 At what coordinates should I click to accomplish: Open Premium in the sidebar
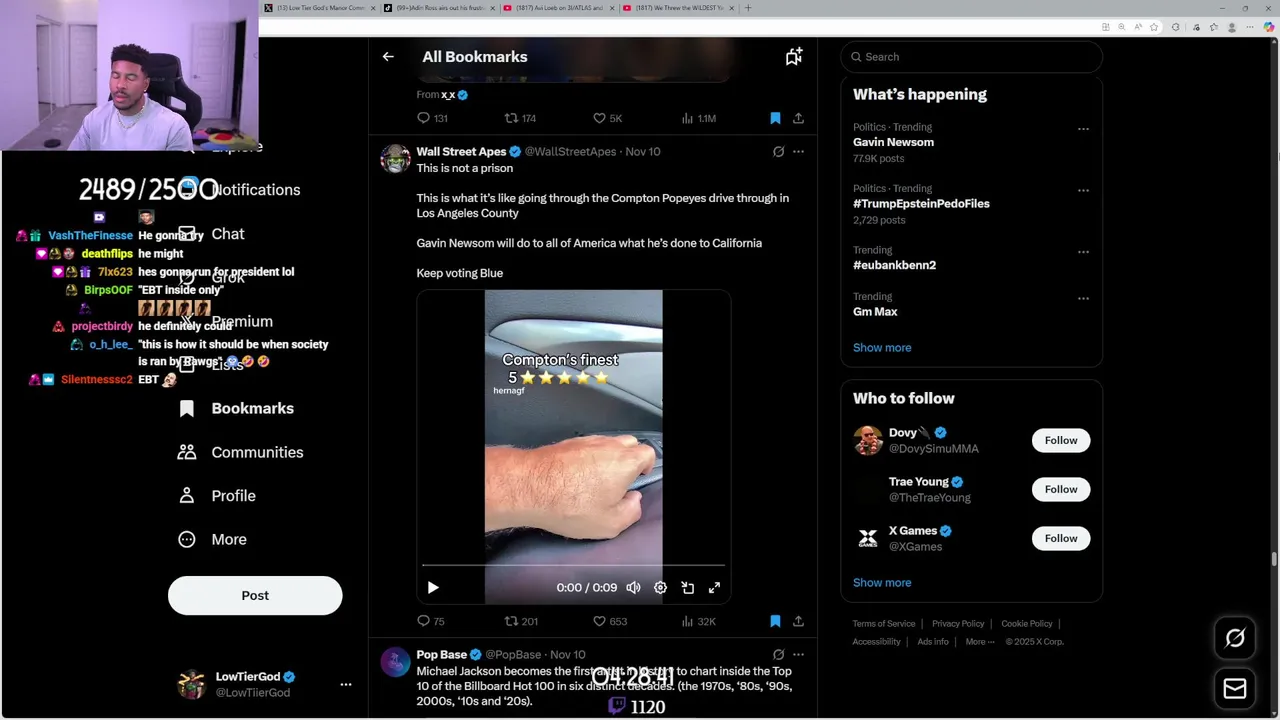point(242,321)
